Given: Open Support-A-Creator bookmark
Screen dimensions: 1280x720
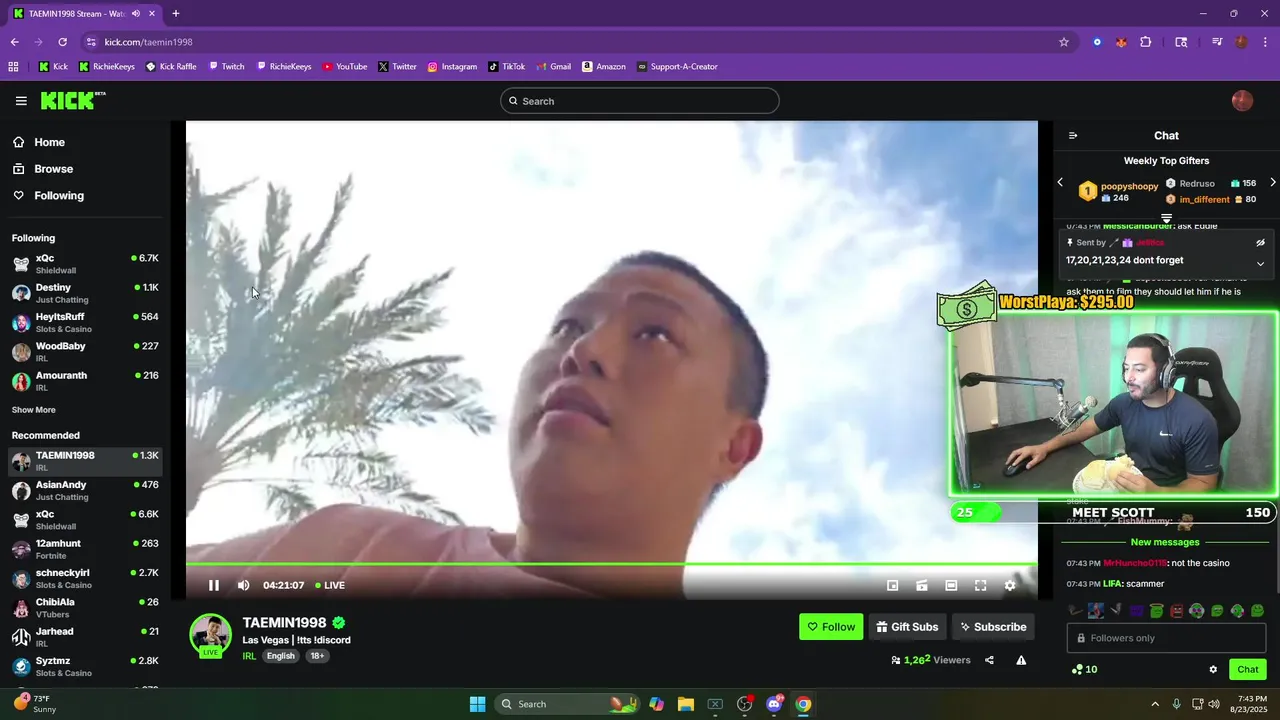Looking at the screenshot, I should click(x=677, y=67).
